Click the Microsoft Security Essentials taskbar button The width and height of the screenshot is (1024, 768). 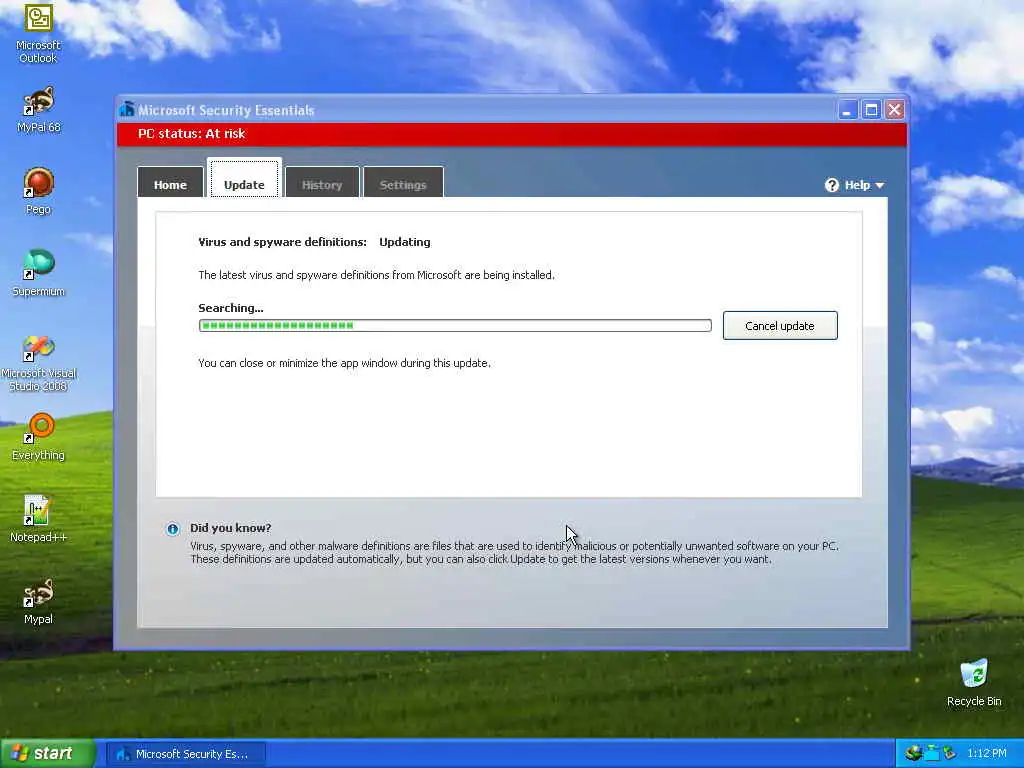pyautogui.click(x=186, y=754)
